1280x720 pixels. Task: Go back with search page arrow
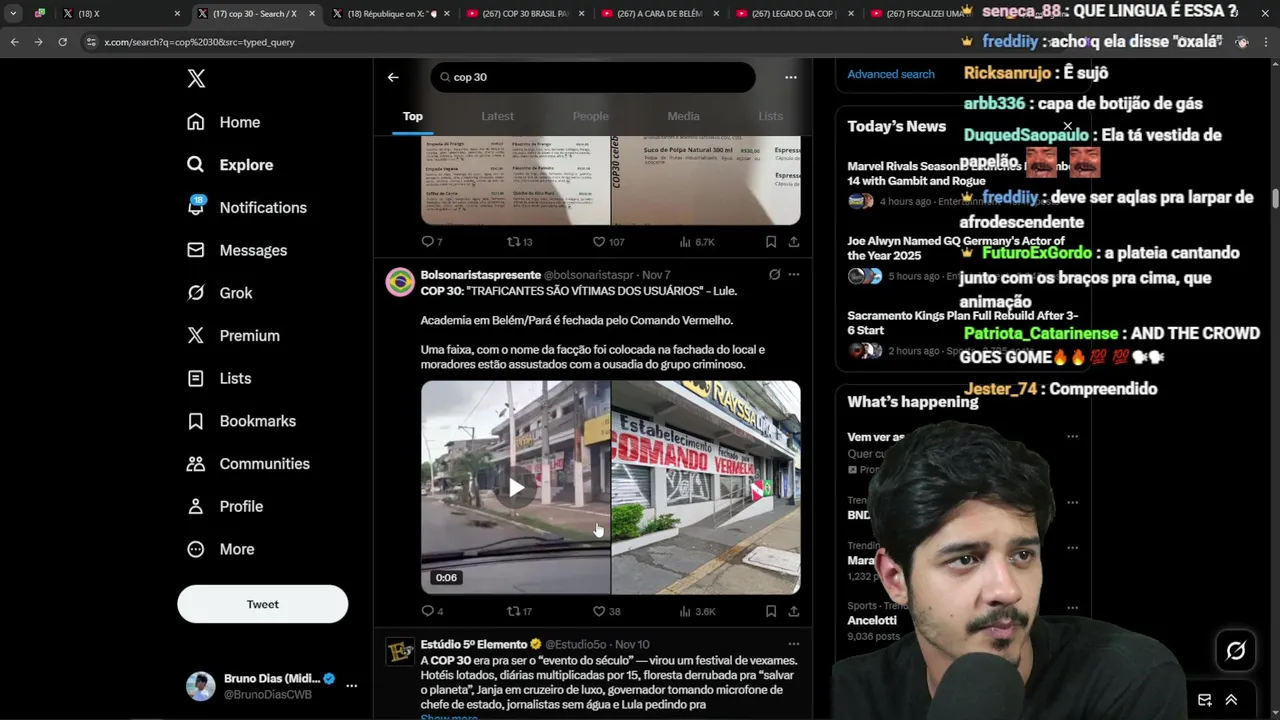coord(393,77)
